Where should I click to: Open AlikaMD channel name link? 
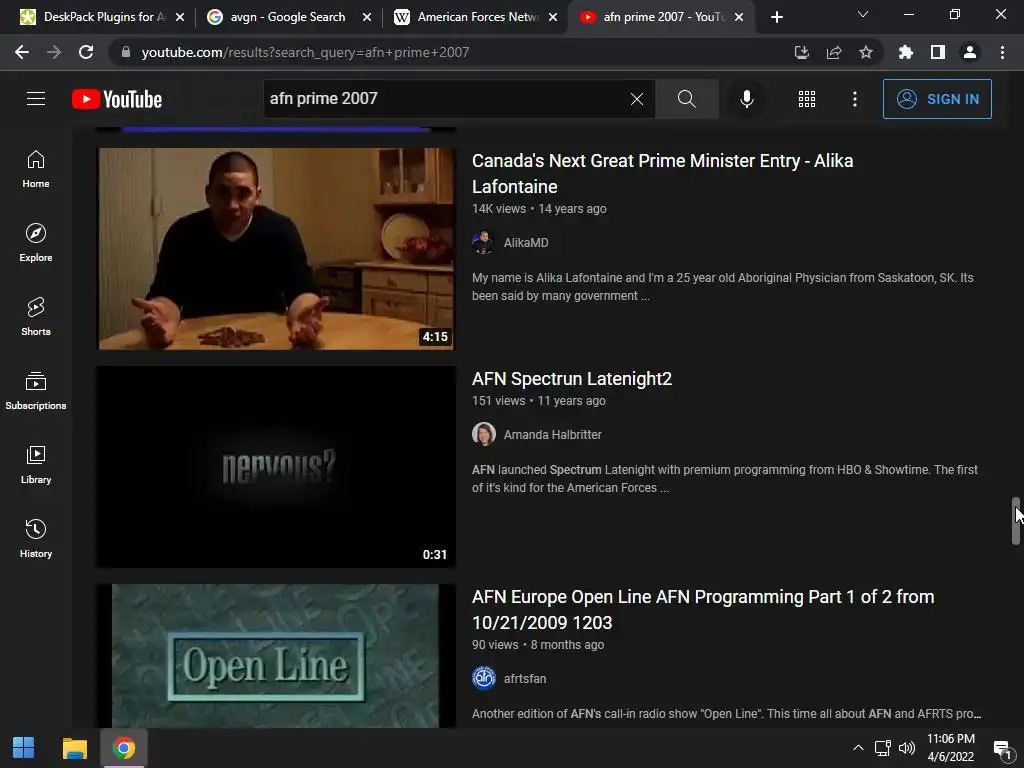click(x=526, y=242)
